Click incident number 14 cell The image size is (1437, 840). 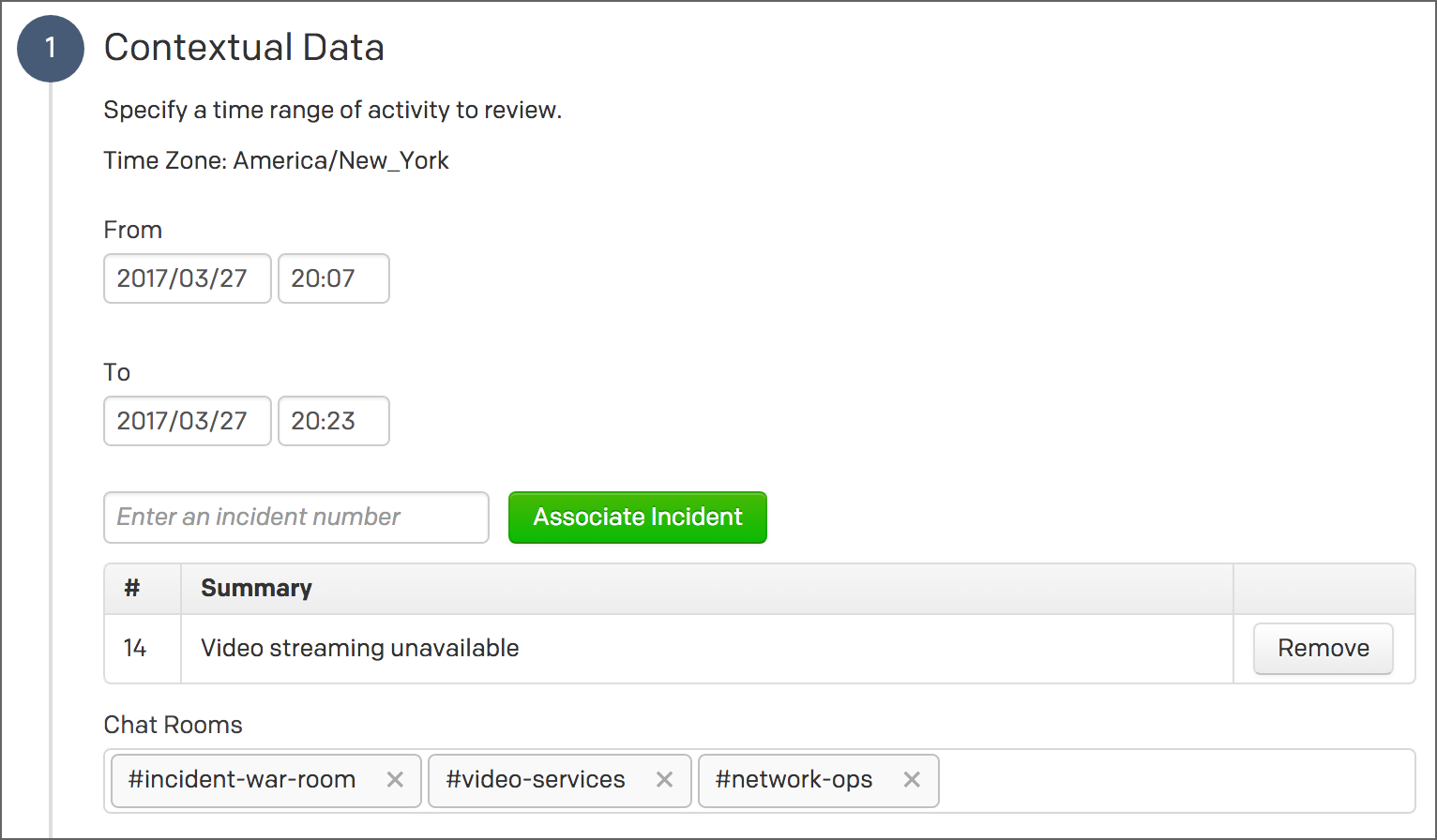135,649
